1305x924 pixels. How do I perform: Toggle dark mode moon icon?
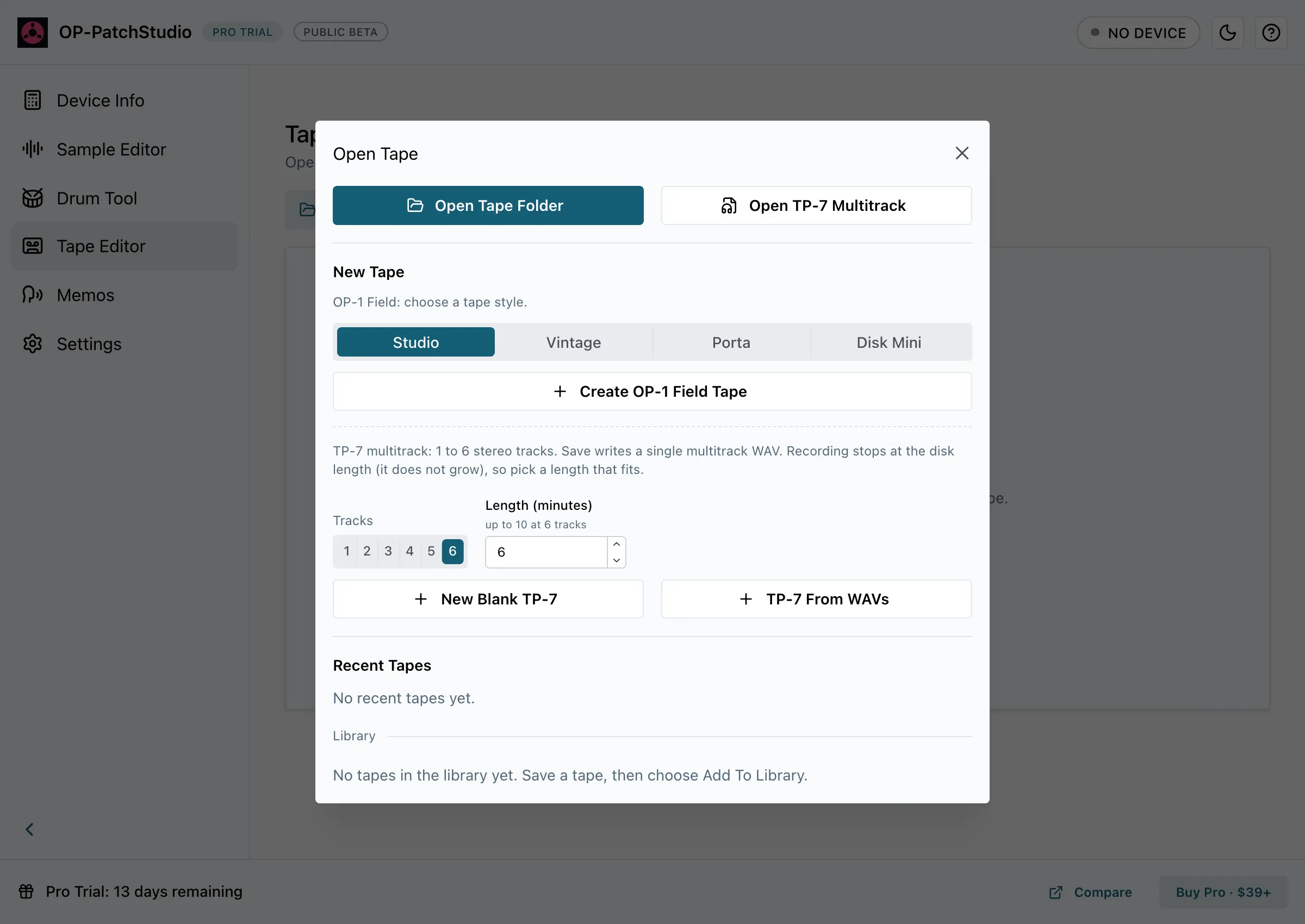(x=1228, y=33)
